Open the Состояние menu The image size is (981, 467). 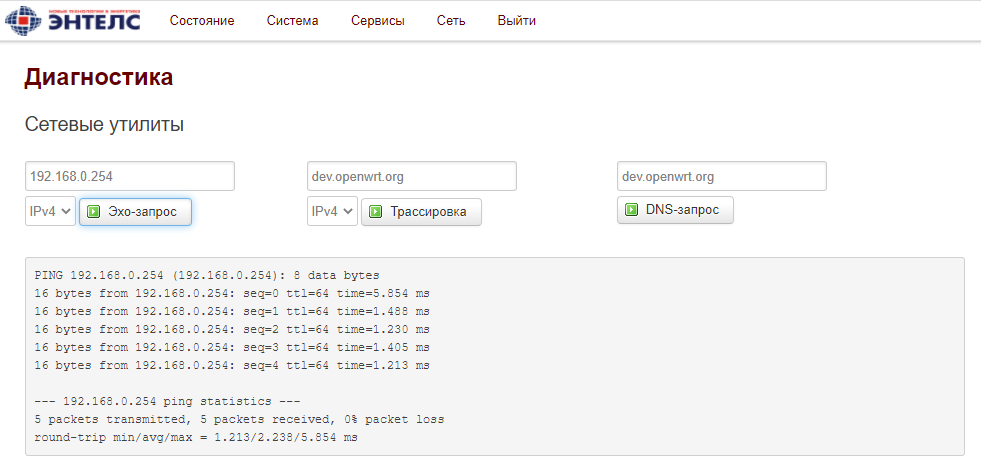(x=202, y=21)
